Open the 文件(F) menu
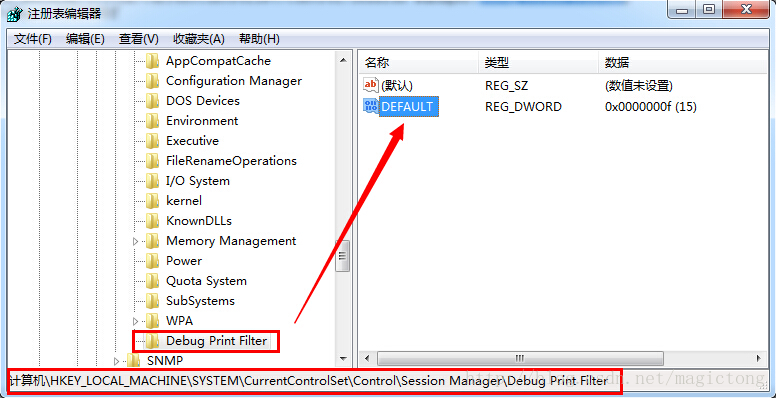 [33, 39]
